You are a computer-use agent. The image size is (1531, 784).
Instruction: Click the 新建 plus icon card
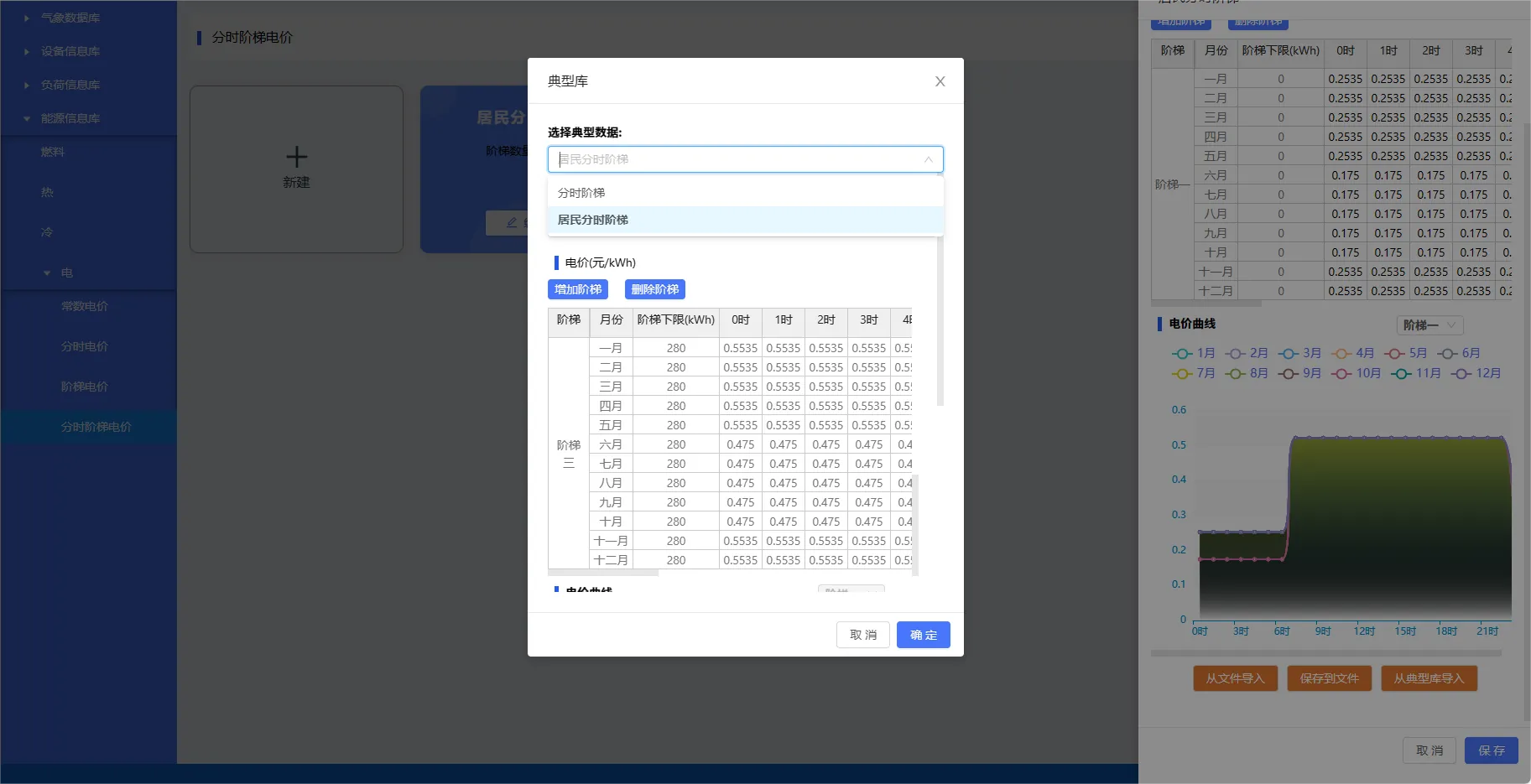(296, 169)
